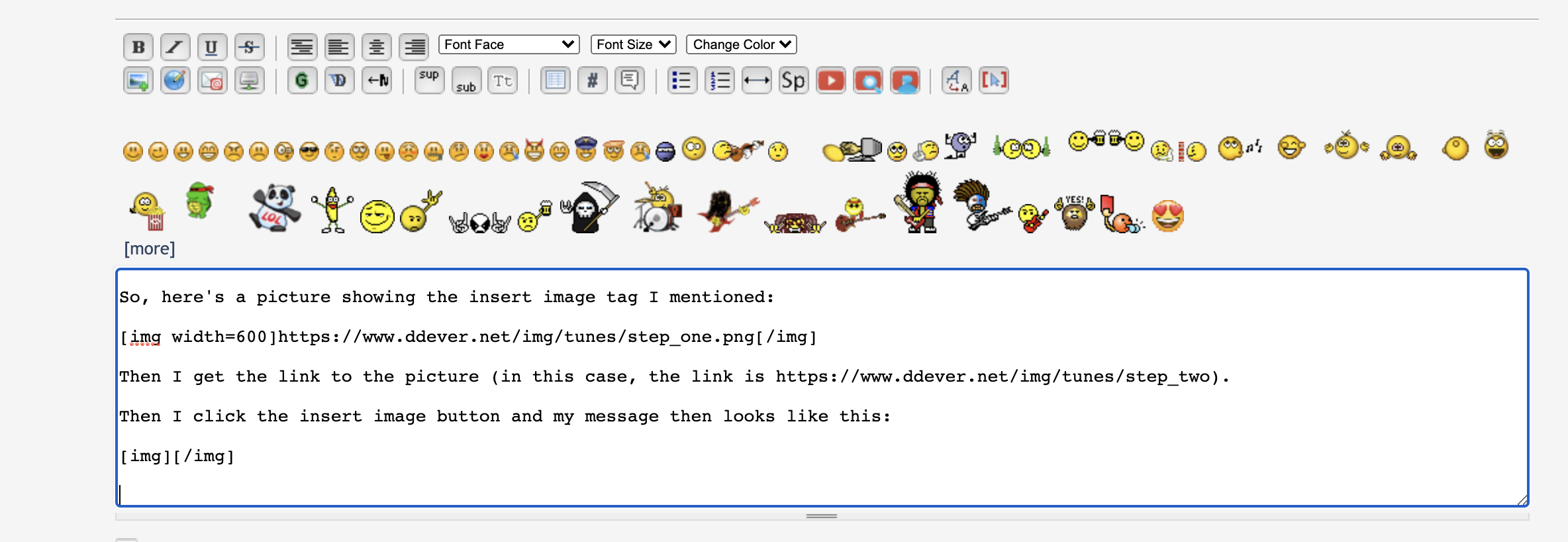Image resolution: width=1568 pixels, height=542 pixels.
Task: Open the Font Face dropdown
Action: [x=509, y=44]
